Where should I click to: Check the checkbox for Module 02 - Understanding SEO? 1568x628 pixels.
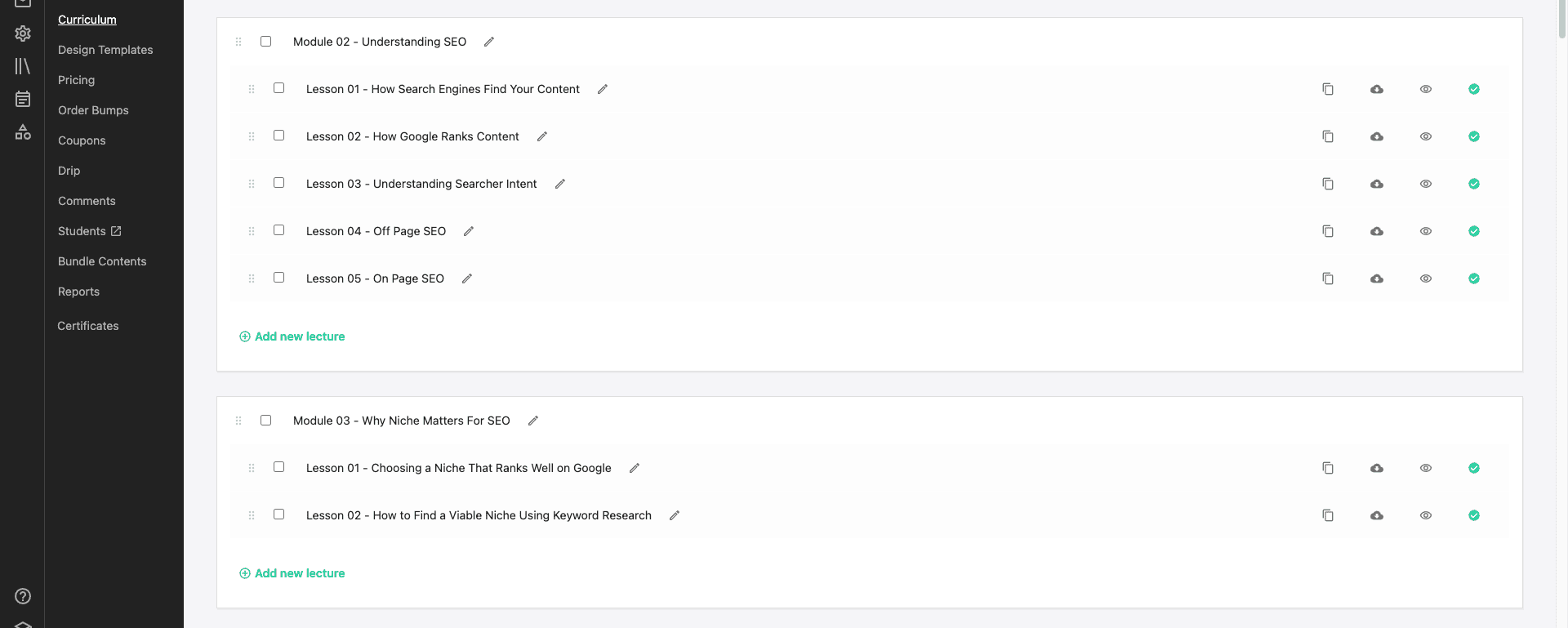click(x=265, y=41)
